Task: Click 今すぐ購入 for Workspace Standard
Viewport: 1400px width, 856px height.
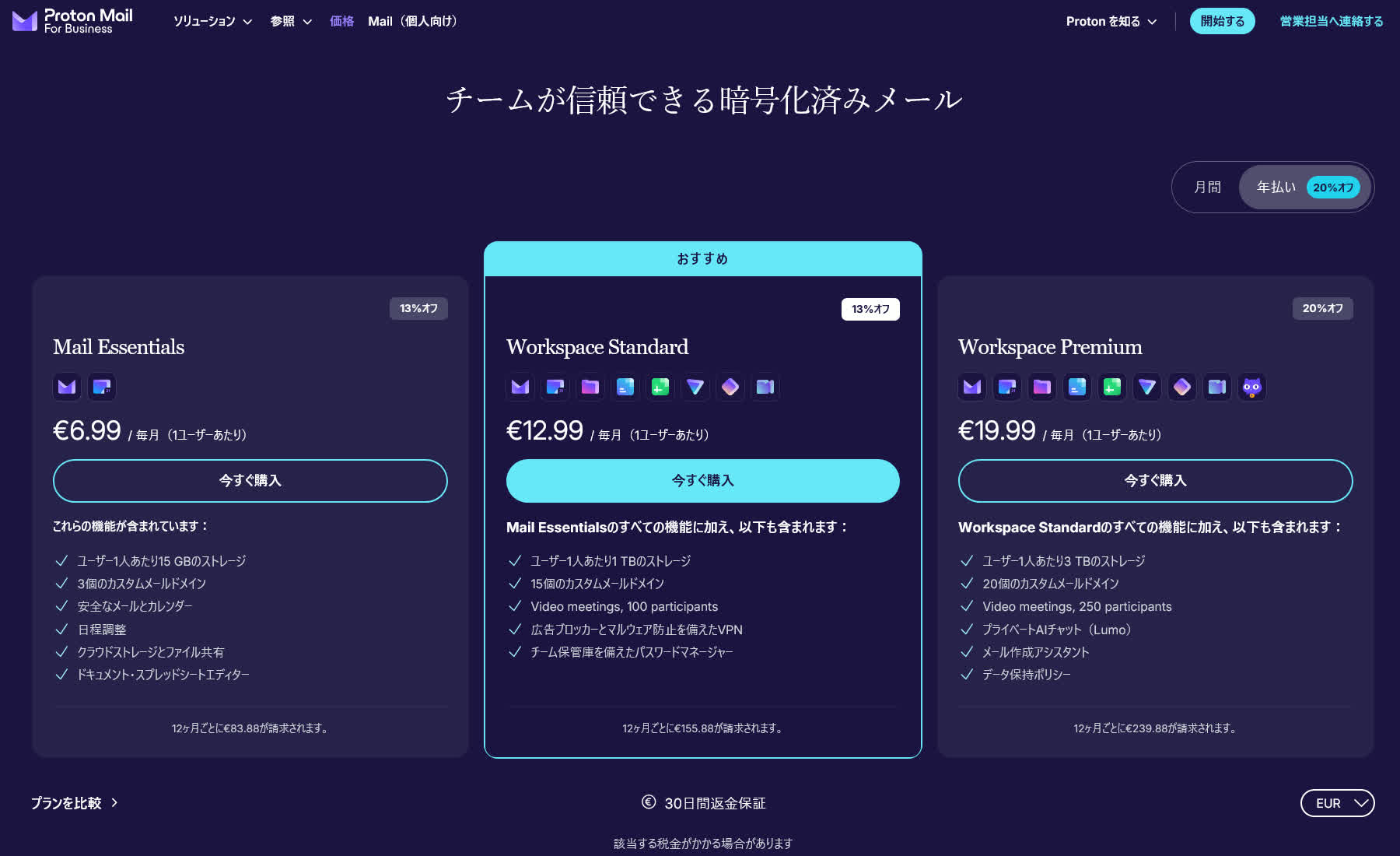Action: coord(702,481)
